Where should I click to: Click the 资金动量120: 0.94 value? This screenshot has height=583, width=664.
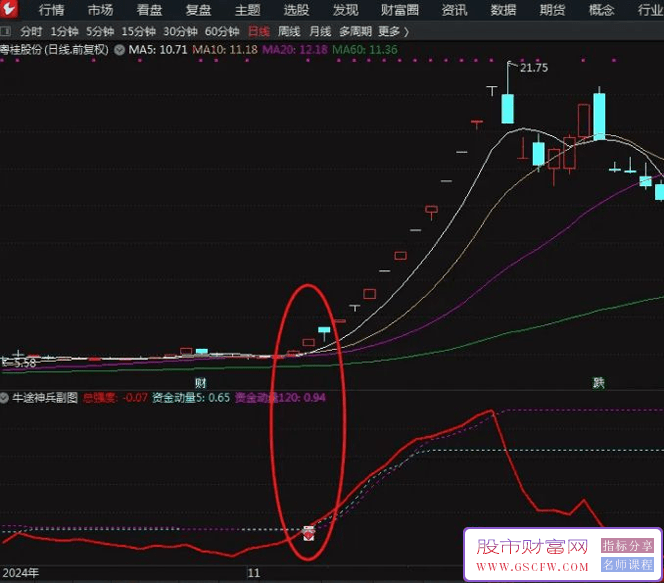coord(280,398)
